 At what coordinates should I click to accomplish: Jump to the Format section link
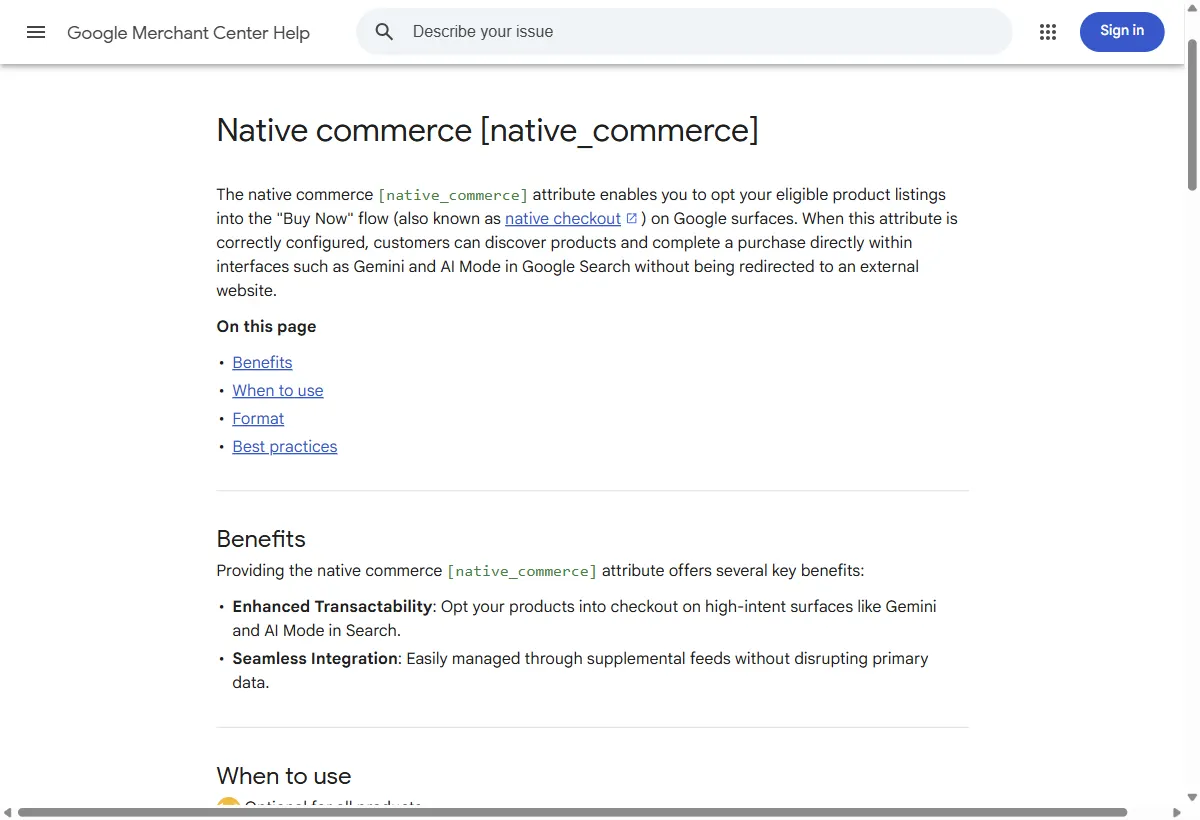258,418
